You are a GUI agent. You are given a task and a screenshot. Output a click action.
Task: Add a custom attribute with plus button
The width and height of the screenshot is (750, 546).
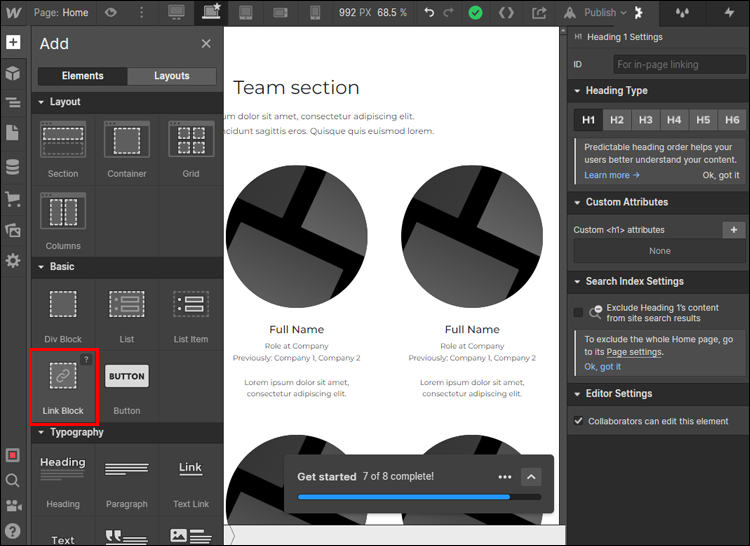click(x=733, y=230)
